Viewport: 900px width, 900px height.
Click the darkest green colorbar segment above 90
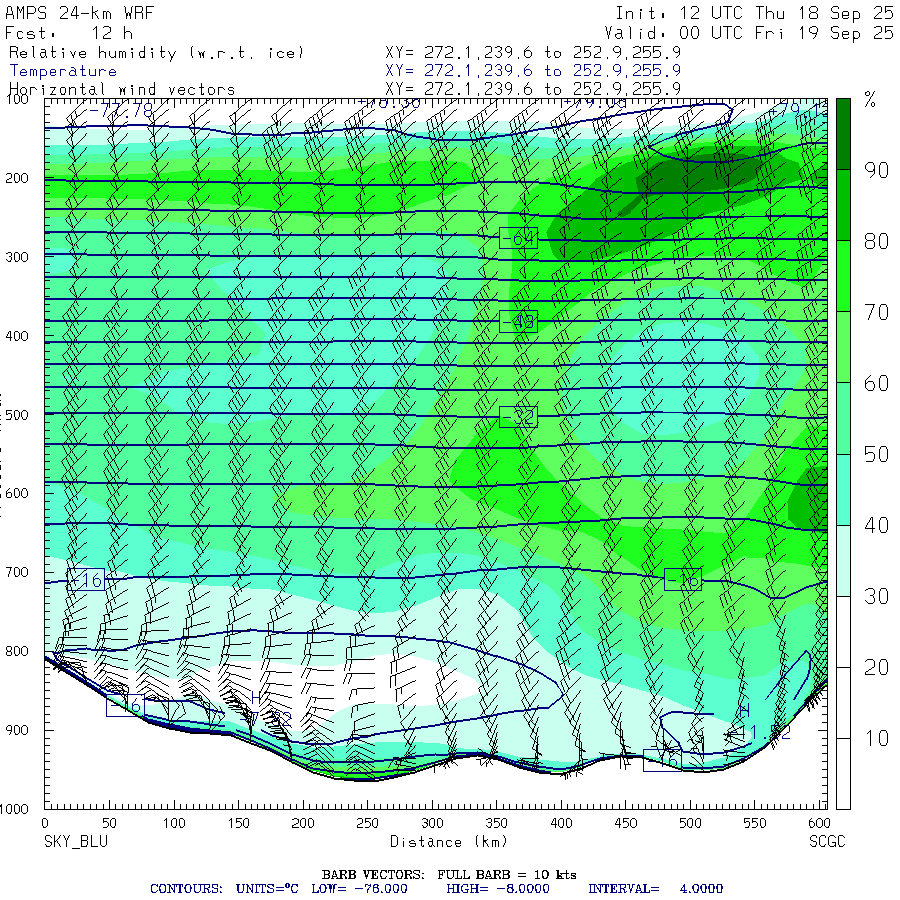(843, 134)
